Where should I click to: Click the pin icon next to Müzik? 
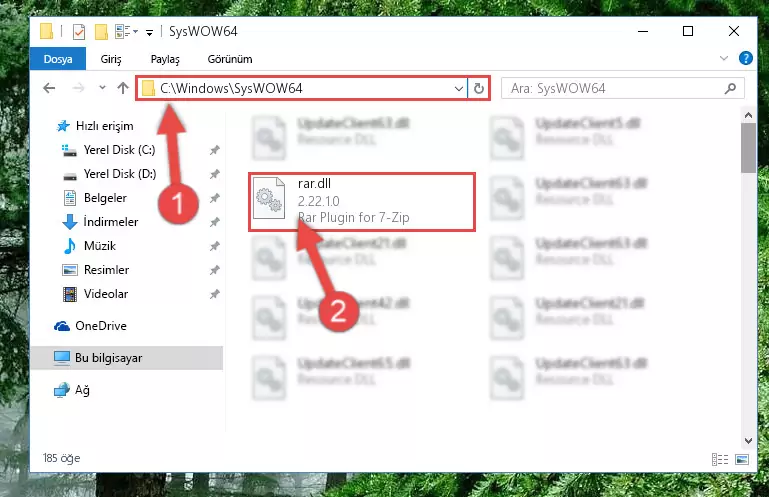tap(214, 247)
